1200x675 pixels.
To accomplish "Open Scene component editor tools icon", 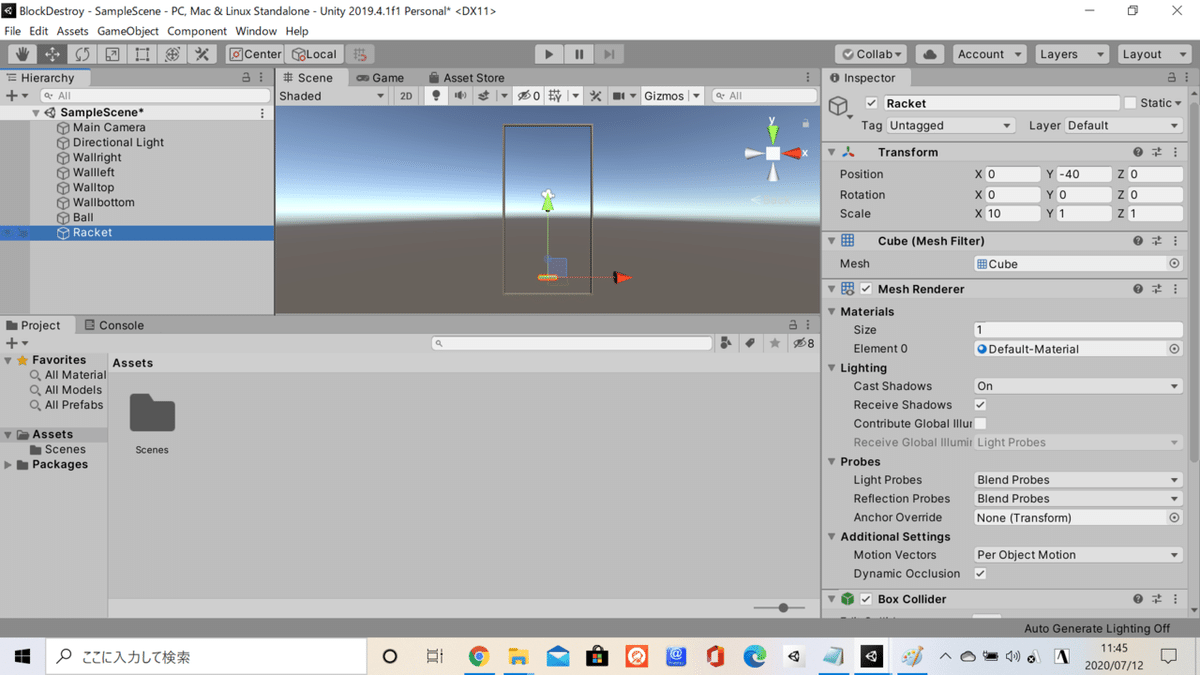I will 595,96.
